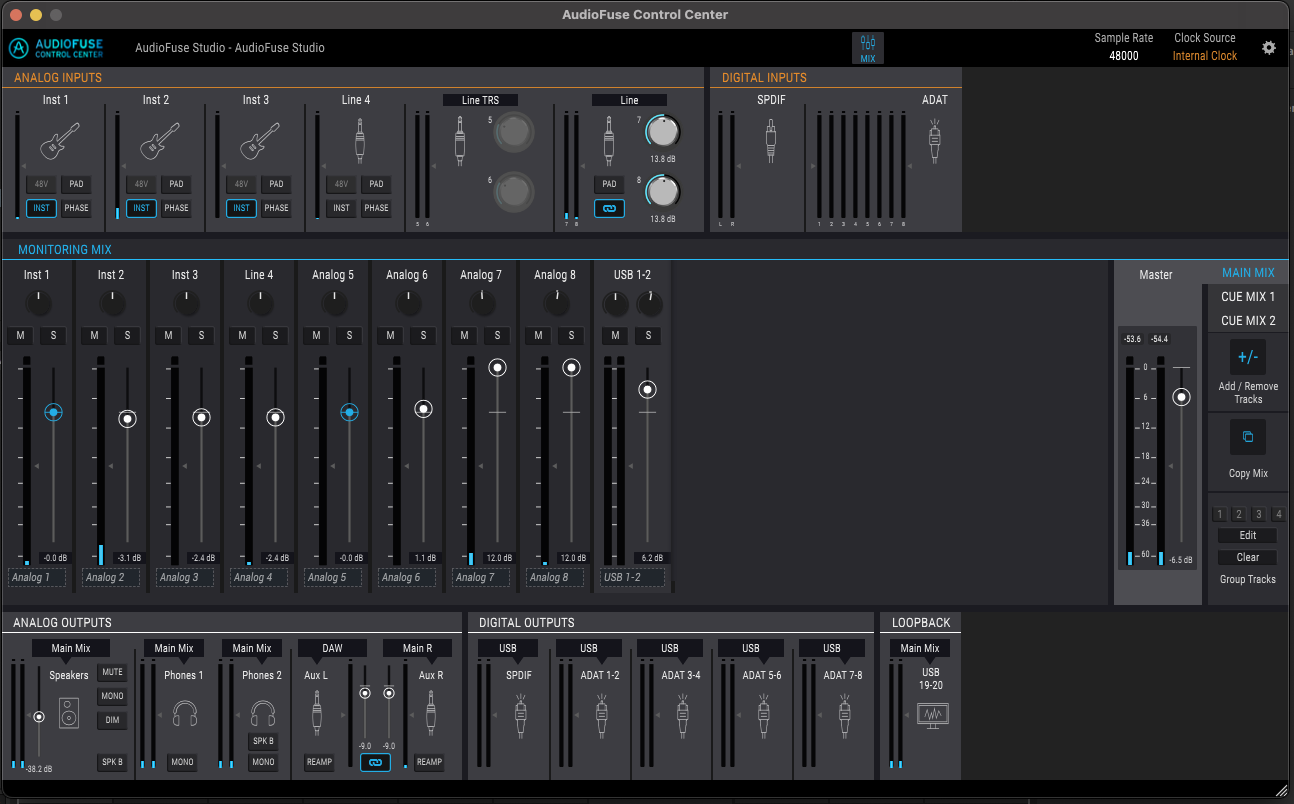This screenshot has height=804, width=1294.
Task: Open Loopback Main Mix source dropdown
Action: [920, 648]
